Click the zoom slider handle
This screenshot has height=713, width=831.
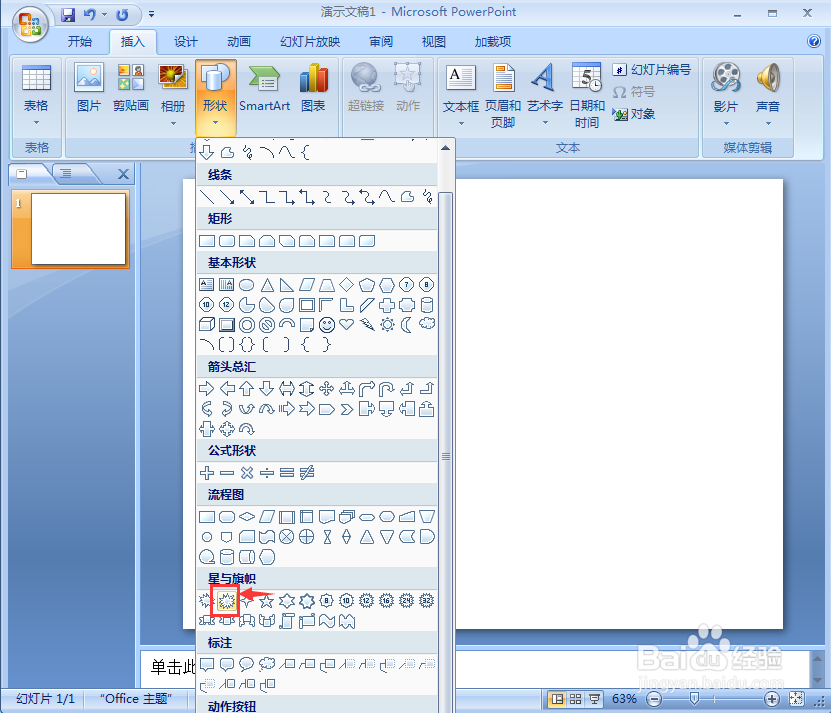[x=694, y=699]
